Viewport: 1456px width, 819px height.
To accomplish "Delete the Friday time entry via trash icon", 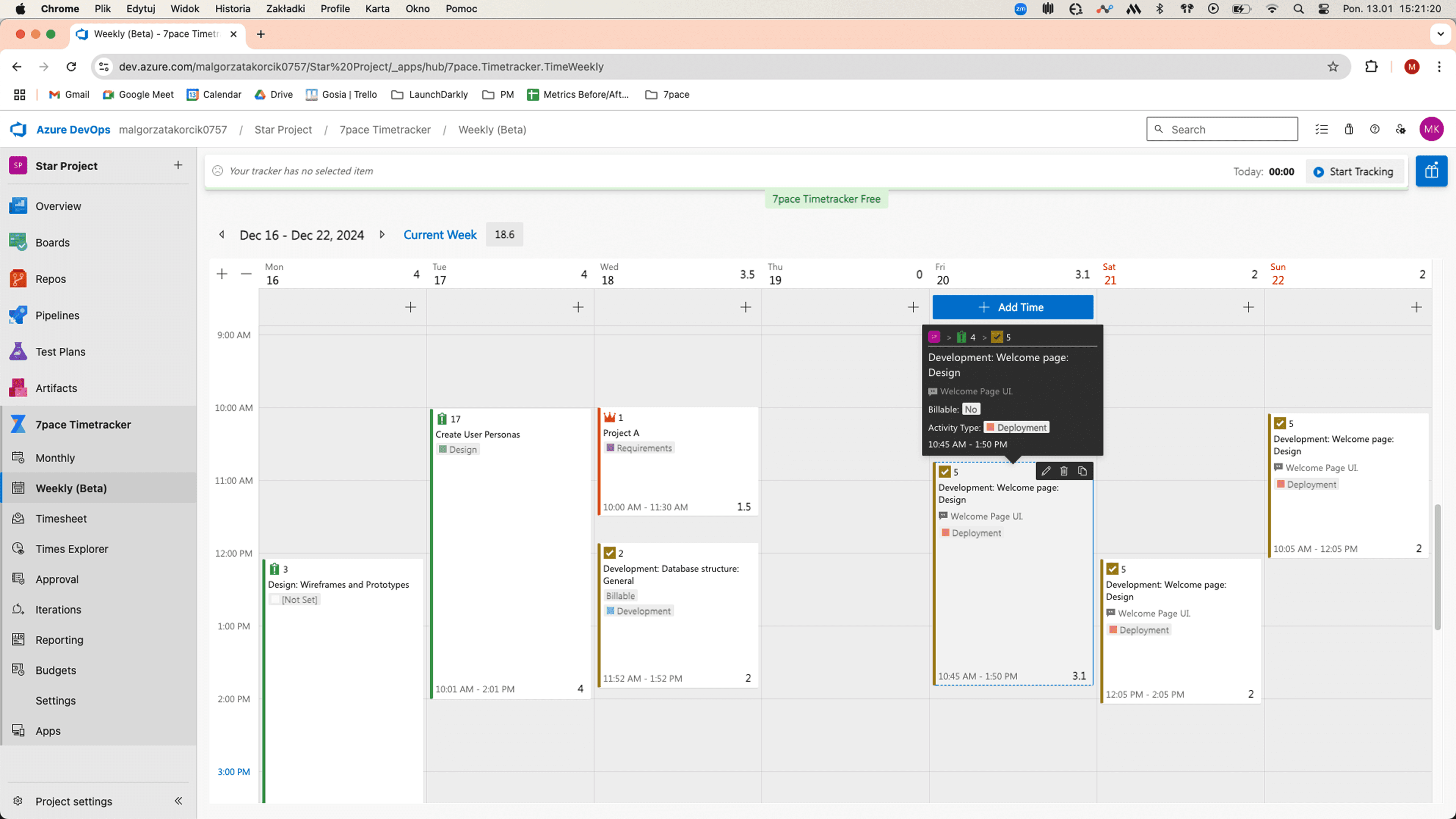I will click(1064, 471).
